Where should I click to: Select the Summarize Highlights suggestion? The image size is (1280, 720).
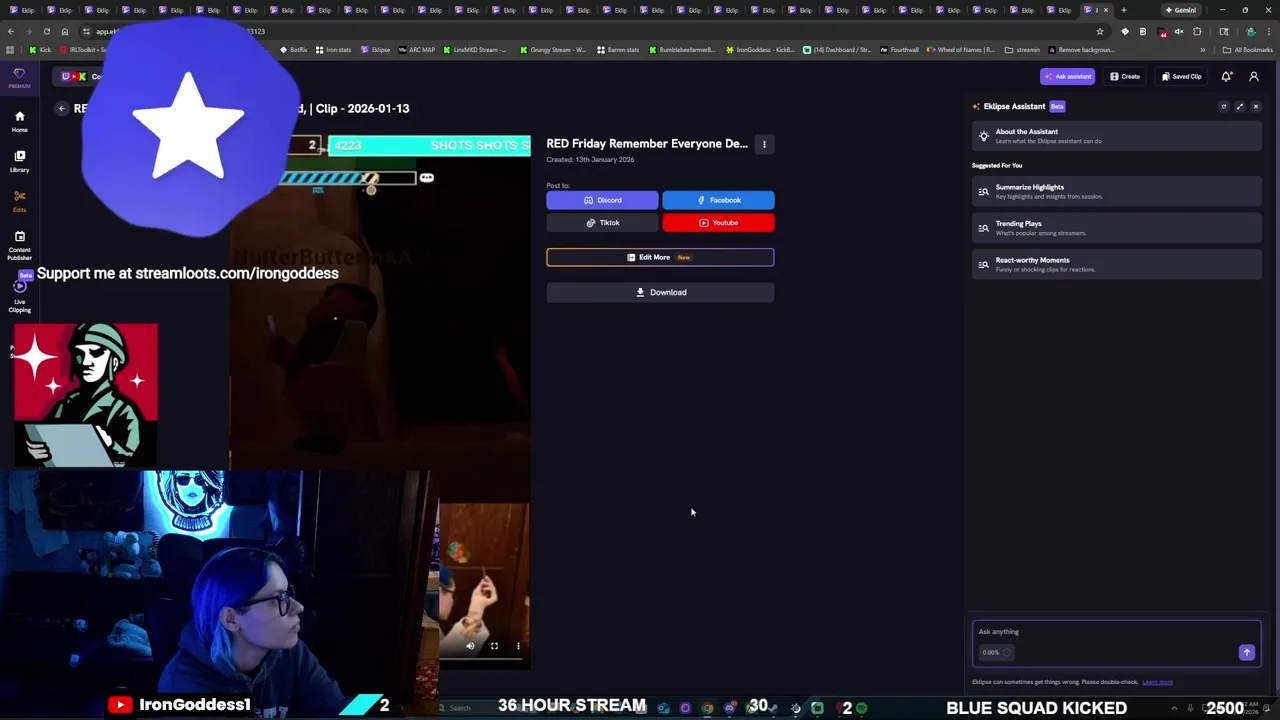pyautogui.click(x=1116, y=191)
